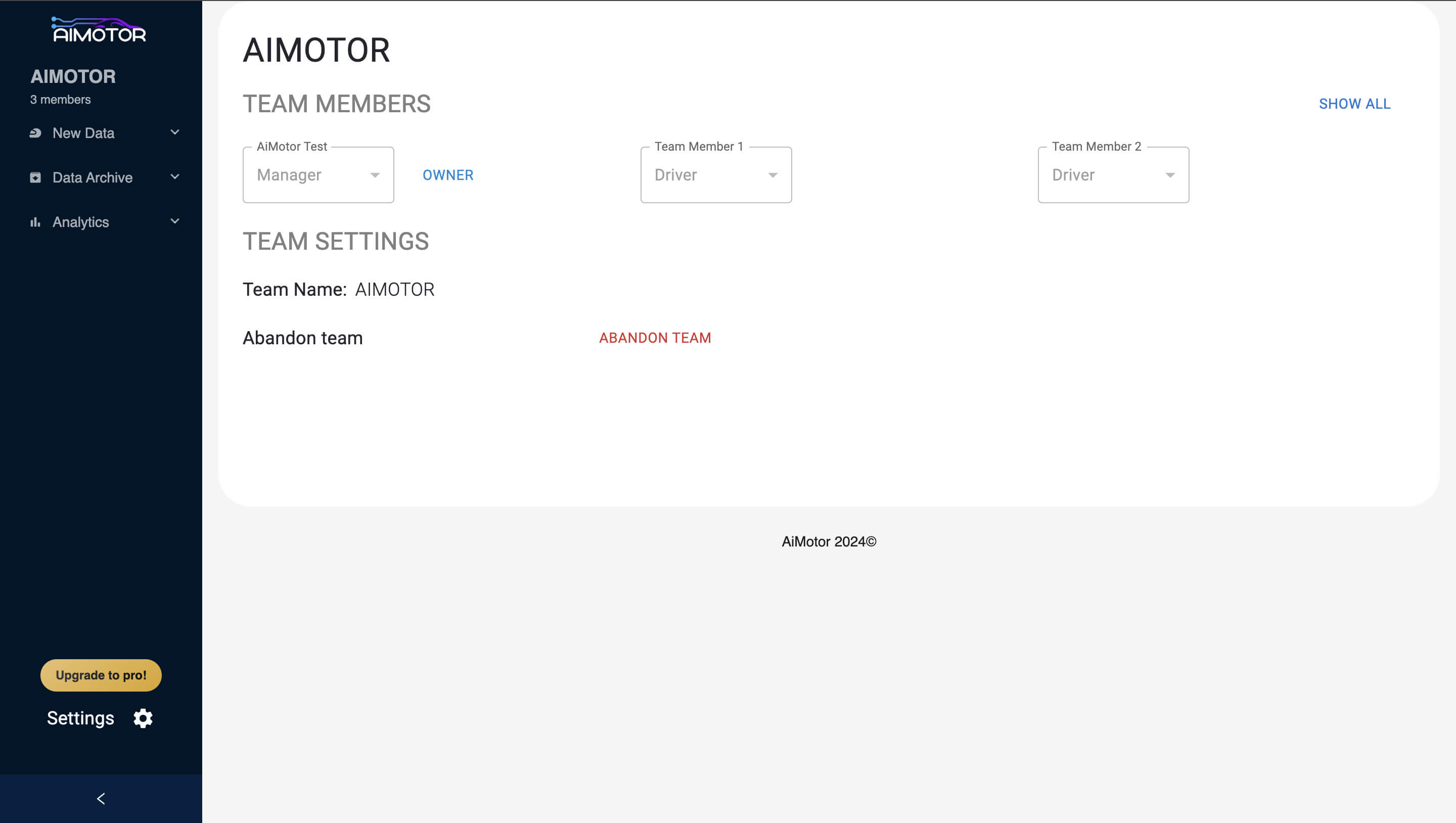
Task: Click the Settings text label
Action: coord(80,718)
